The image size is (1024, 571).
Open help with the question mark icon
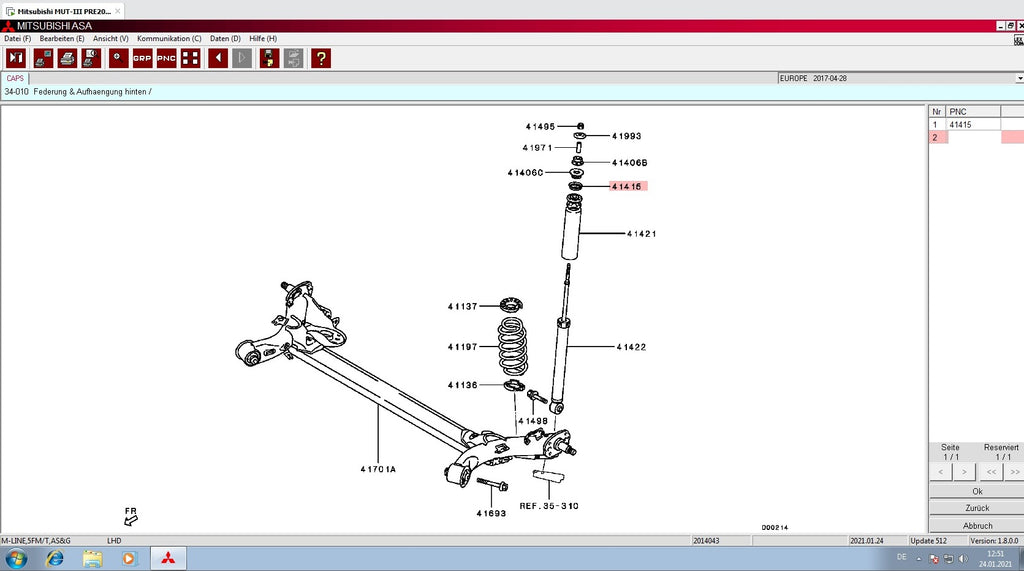[x=320, y=58]
